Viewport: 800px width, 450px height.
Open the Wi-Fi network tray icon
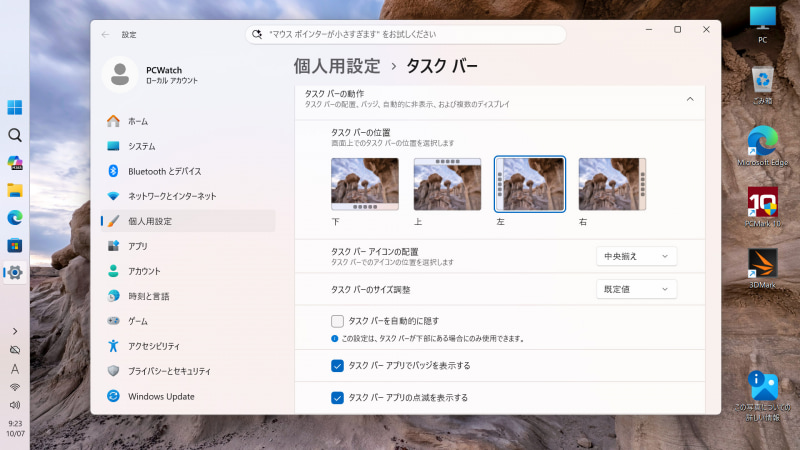click(x=15, y=387)
